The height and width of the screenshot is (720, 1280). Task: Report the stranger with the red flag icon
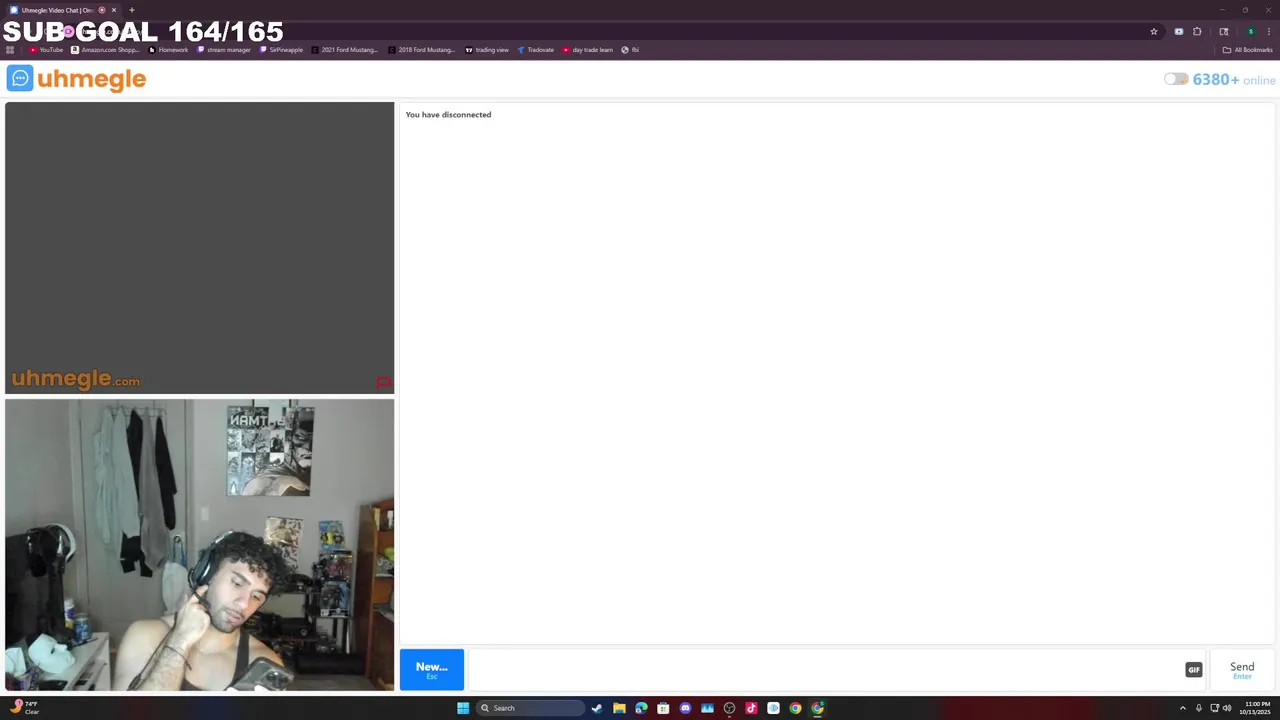[383, 383]
